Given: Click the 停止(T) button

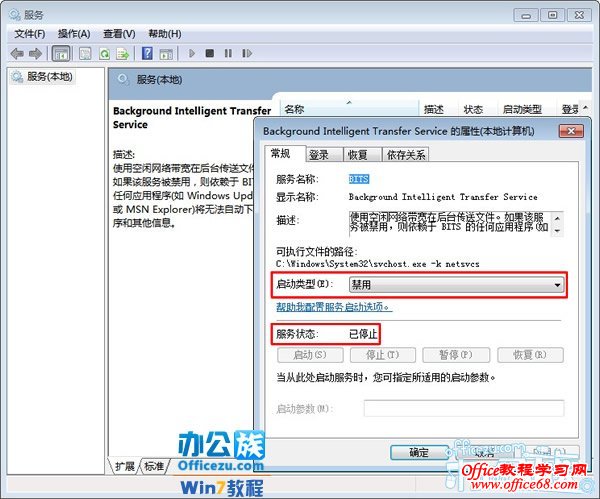Looking at the screenshot, I should click(x=383, y=355).
